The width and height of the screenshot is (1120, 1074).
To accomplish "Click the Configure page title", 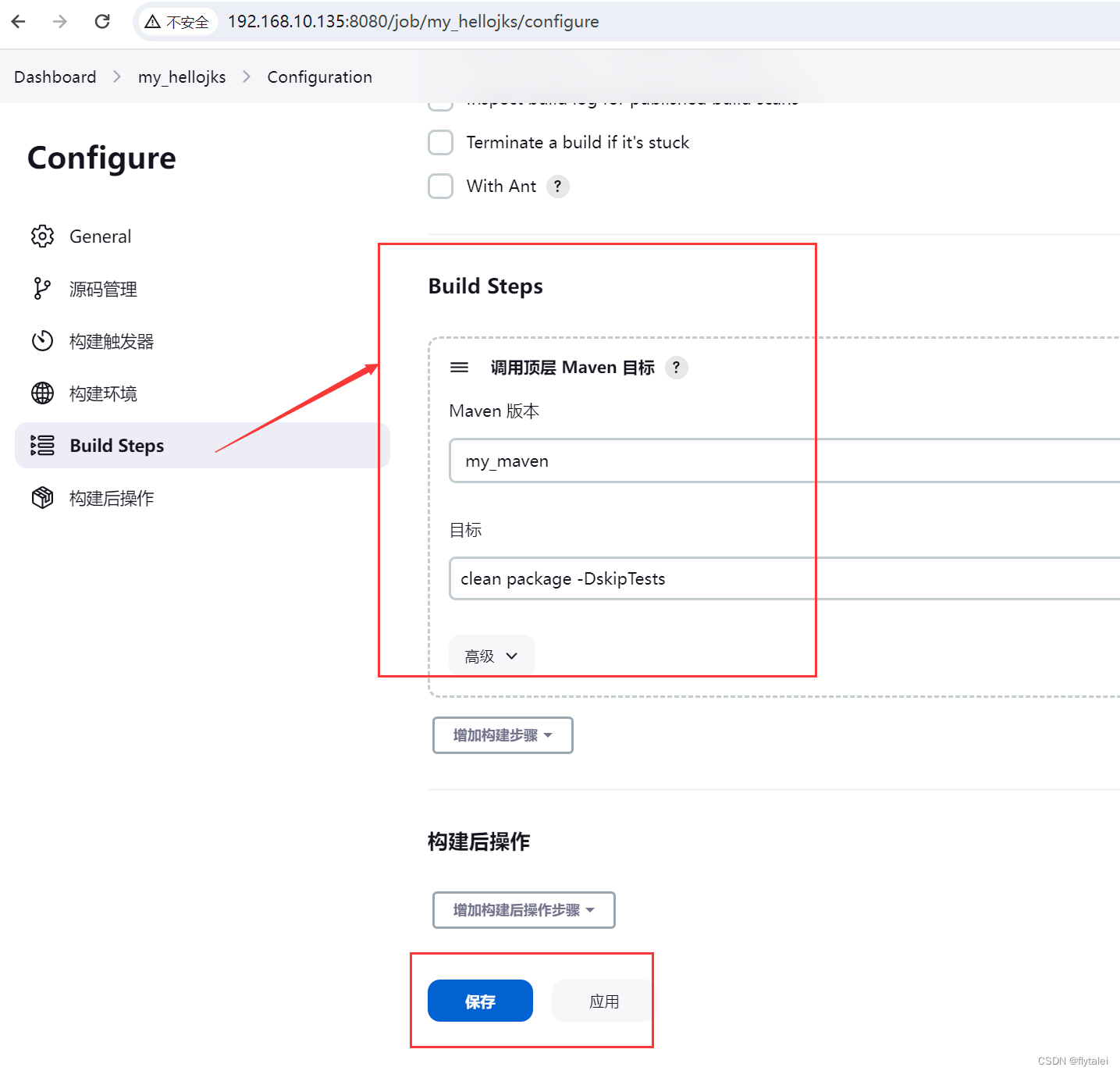I will 102,158.
